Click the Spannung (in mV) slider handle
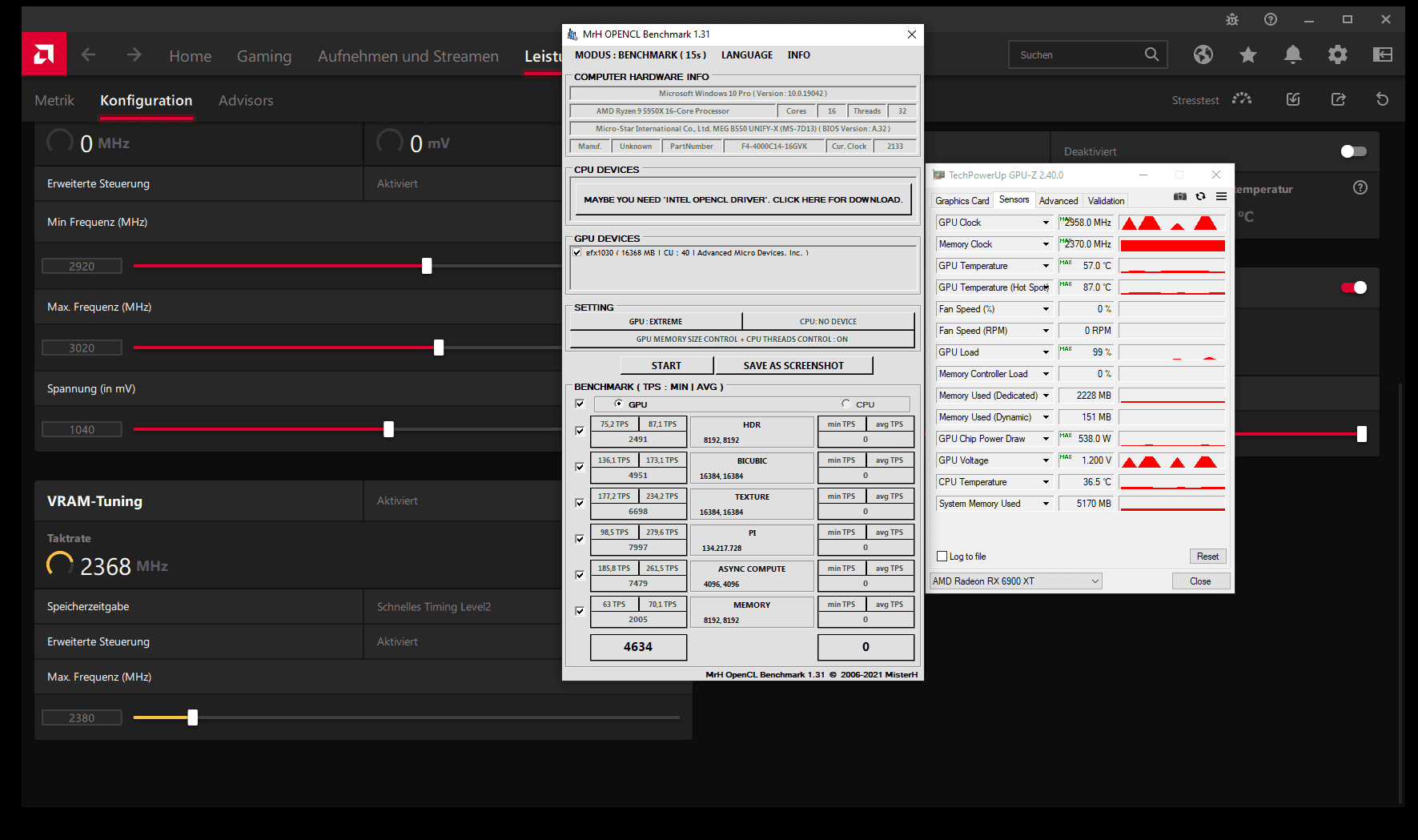1418x840 pixels. tap(388, 429)
